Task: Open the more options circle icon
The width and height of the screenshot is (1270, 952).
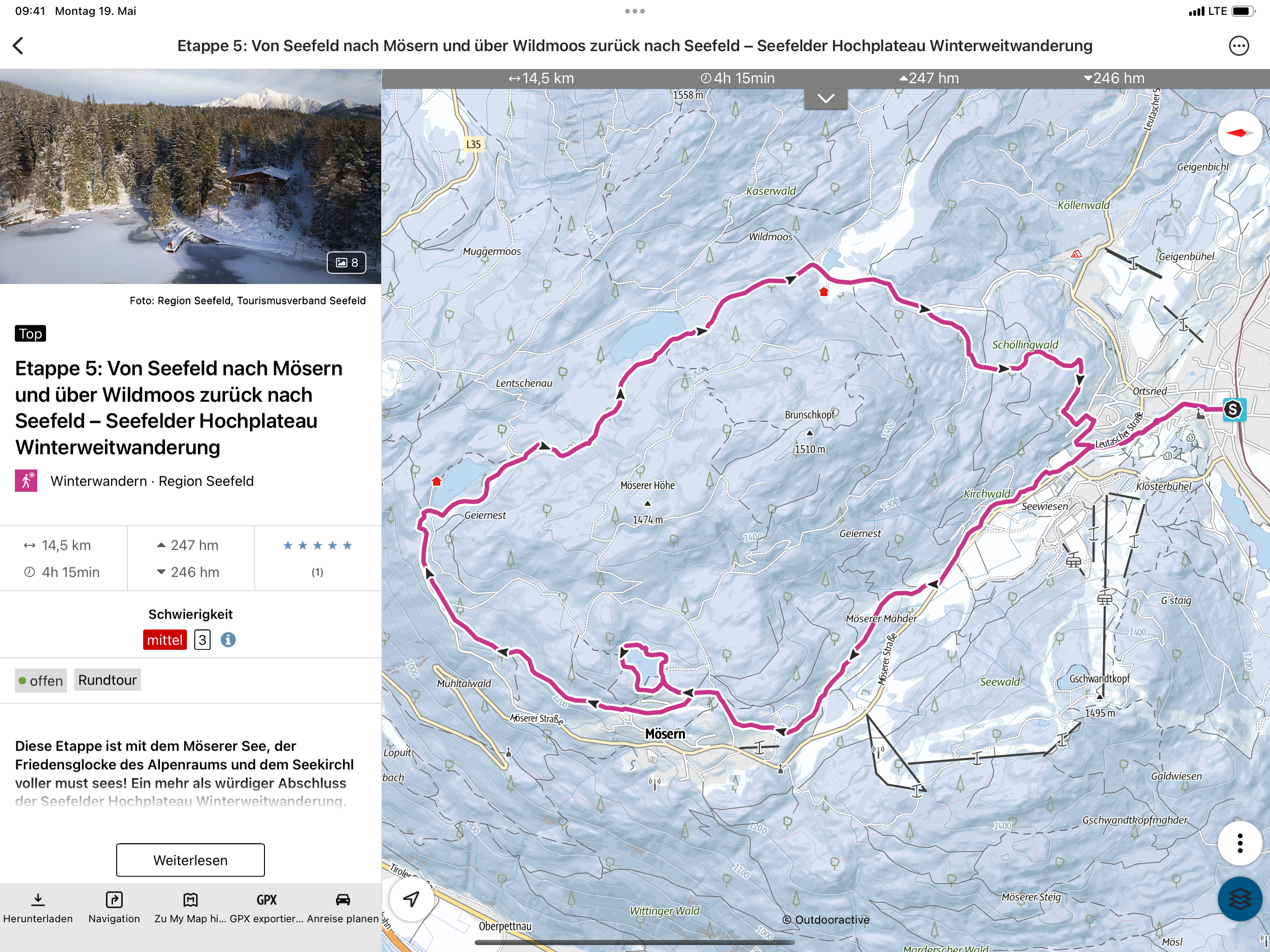Action: (1238, 46)
